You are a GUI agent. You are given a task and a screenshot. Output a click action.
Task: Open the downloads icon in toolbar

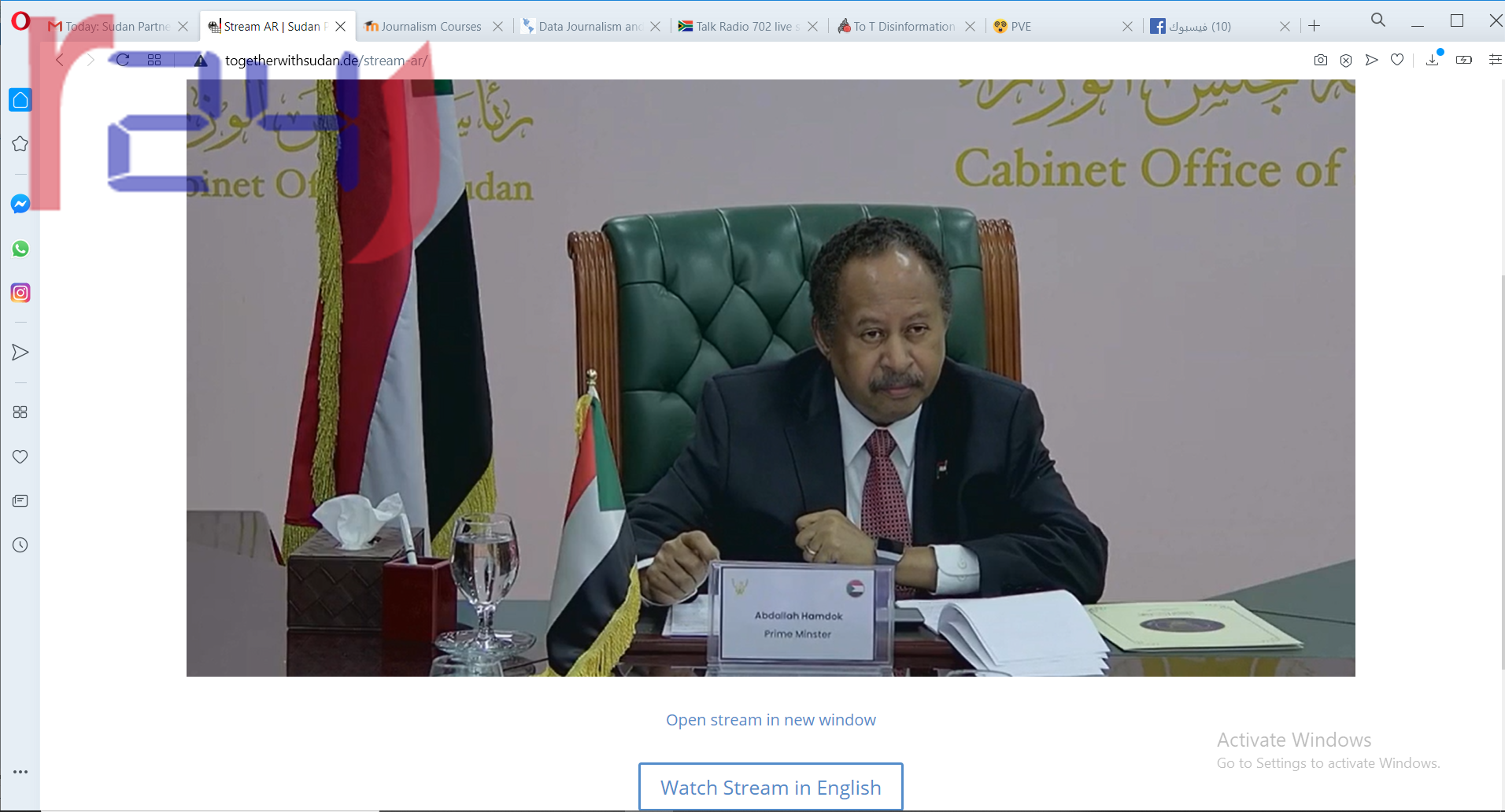click(x=1432, y=61)
